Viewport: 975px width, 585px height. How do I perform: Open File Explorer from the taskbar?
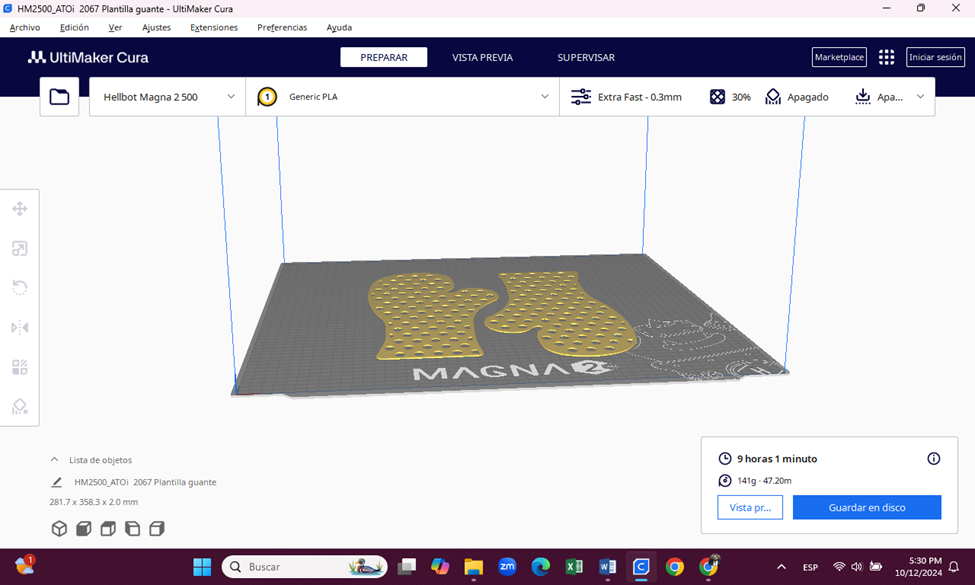tap(473, 566)
